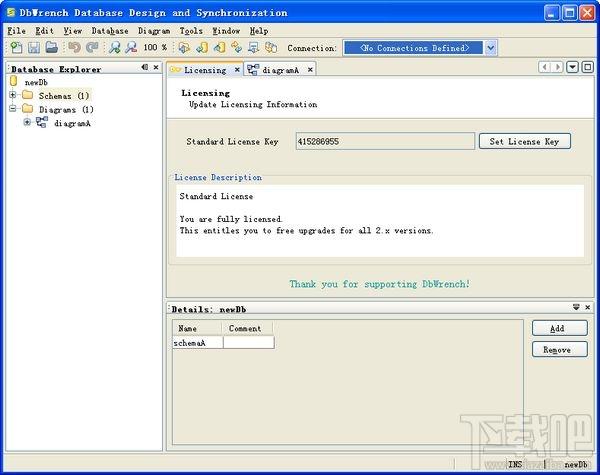Click the diagramA diagram icon in tree
The width and height of the screenshot is (600, 475).
(42, 122)
